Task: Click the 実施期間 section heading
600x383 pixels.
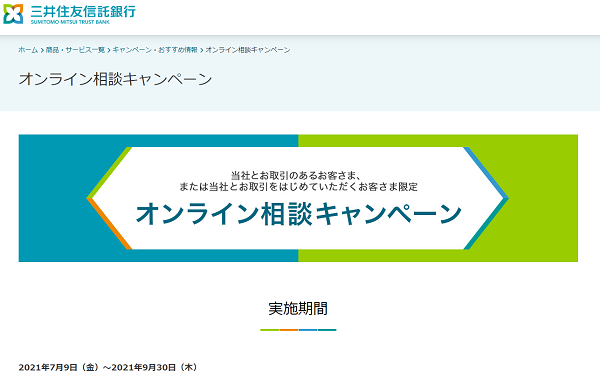Action: click(298, 308)
